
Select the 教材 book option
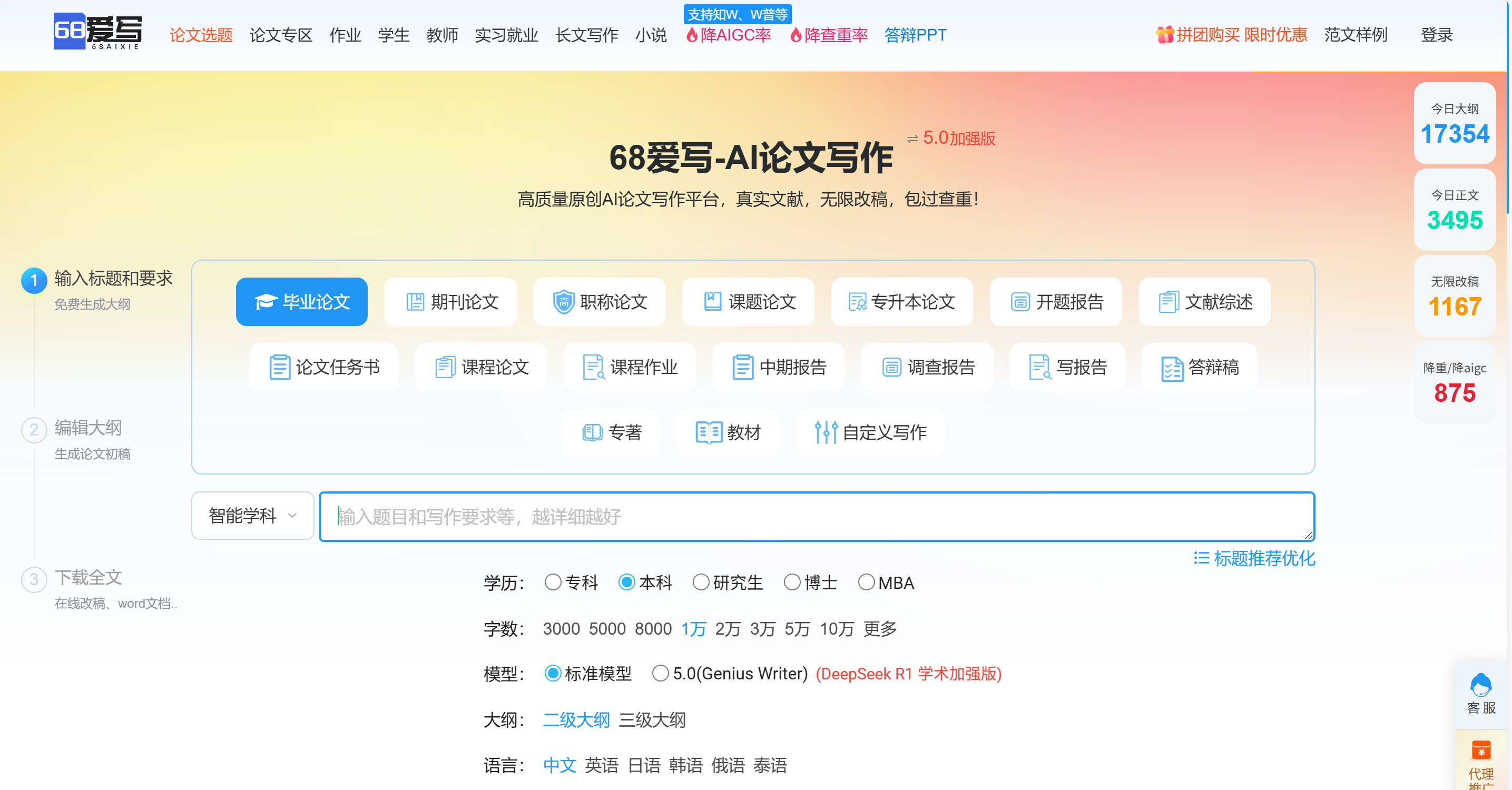point(728,432)
